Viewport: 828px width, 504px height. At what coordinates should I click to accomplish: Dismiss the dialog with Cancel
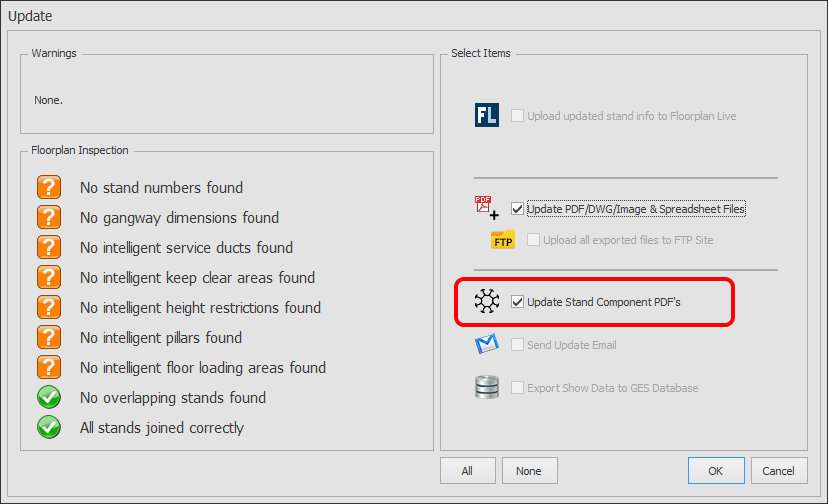pyautogui.click(x=779, y=471)
